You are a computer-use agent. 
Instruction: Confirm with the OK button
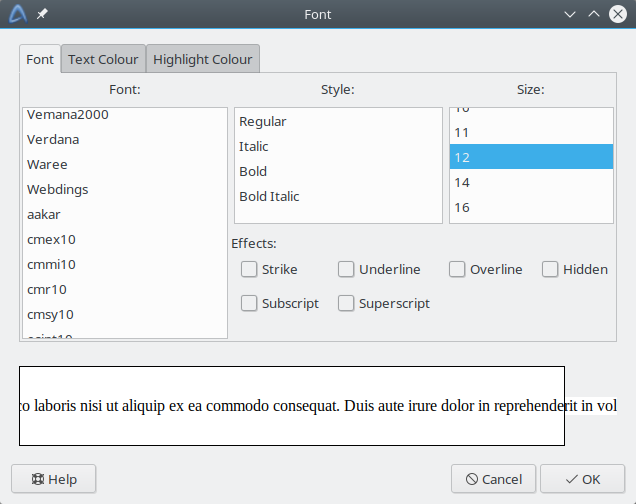tap(583, 479)
